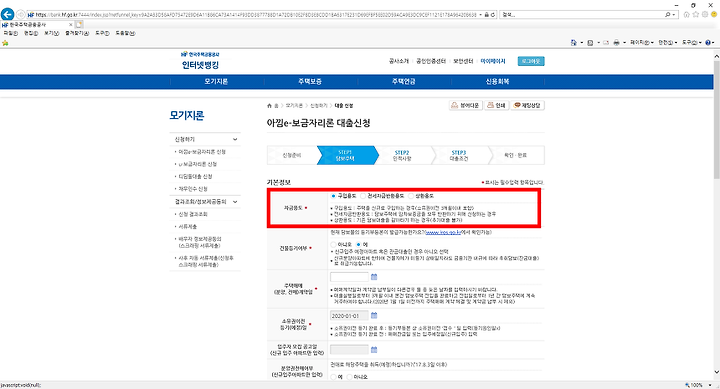Close the 한국주택금융공사 tab

tap(70, 24)
